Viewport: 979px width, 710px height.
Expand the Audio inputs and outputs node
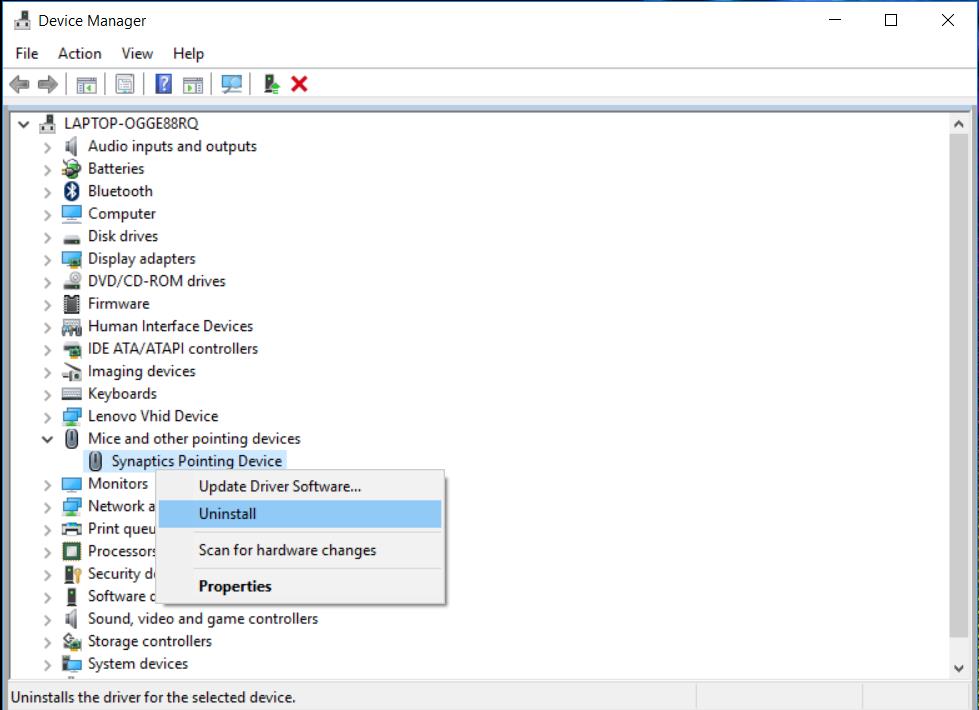pyautogui.click(x=47, y=147)
